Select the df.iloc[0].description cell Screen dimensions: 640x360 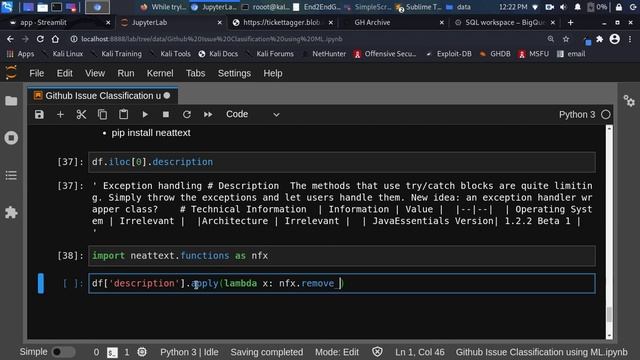pyautogui.click(x=342, y=162)
